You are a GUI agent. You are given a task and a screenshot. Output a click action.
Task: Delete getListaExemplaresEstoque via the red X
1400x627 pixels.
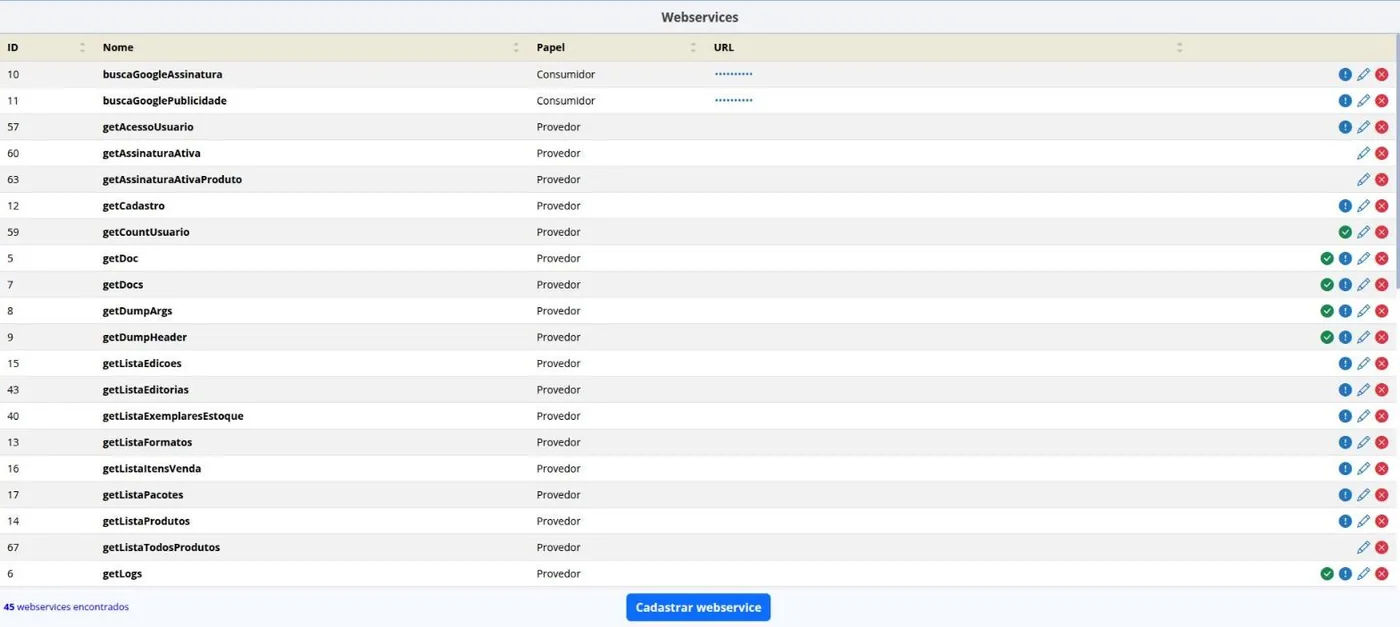coord(1382,416)
